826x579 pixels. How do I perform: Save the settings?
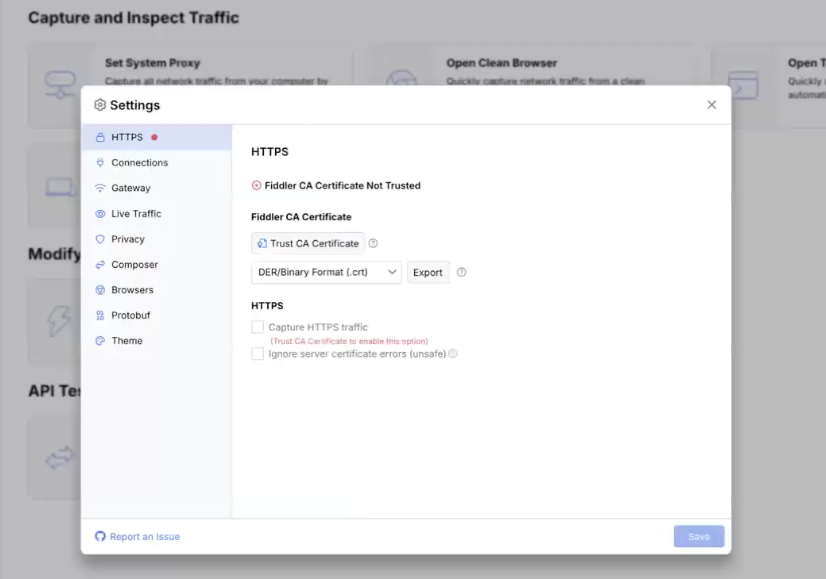(699, 536)
